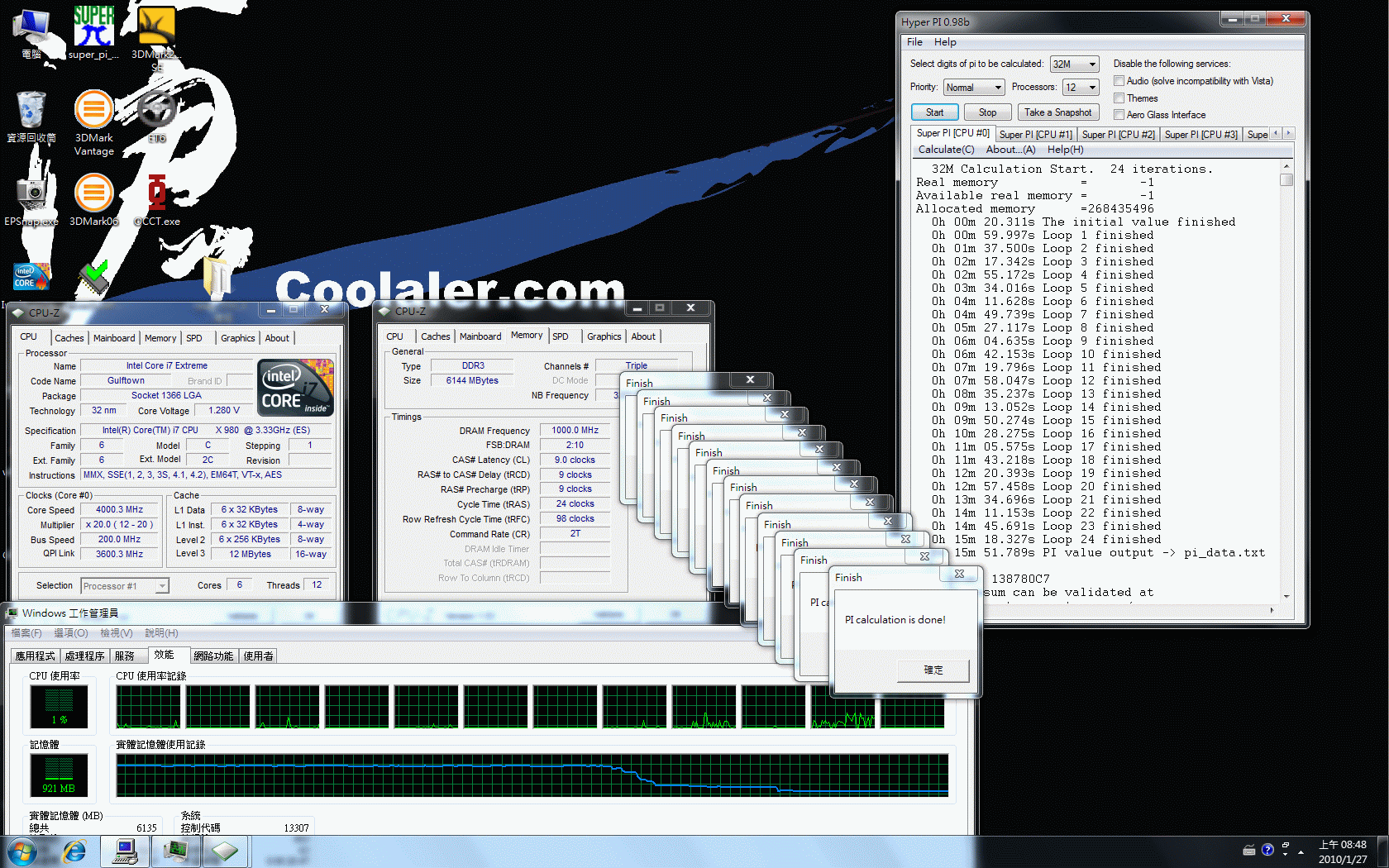Open the Processors 12 dropdown
The height and width of the screenshot is (868, 1389).
tap(1081, 88)
